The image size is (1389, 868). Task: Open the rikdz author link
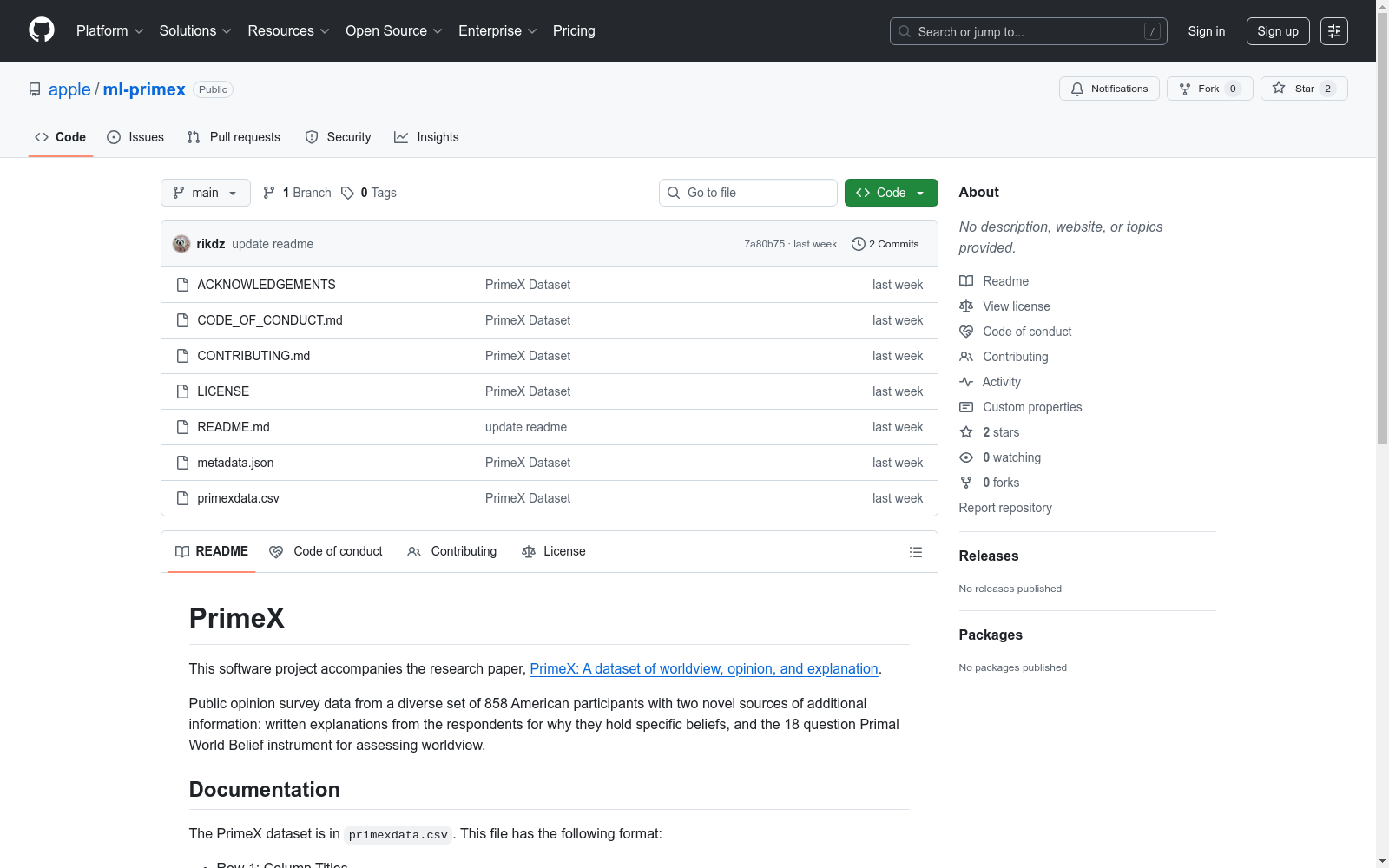coord(211,244)
